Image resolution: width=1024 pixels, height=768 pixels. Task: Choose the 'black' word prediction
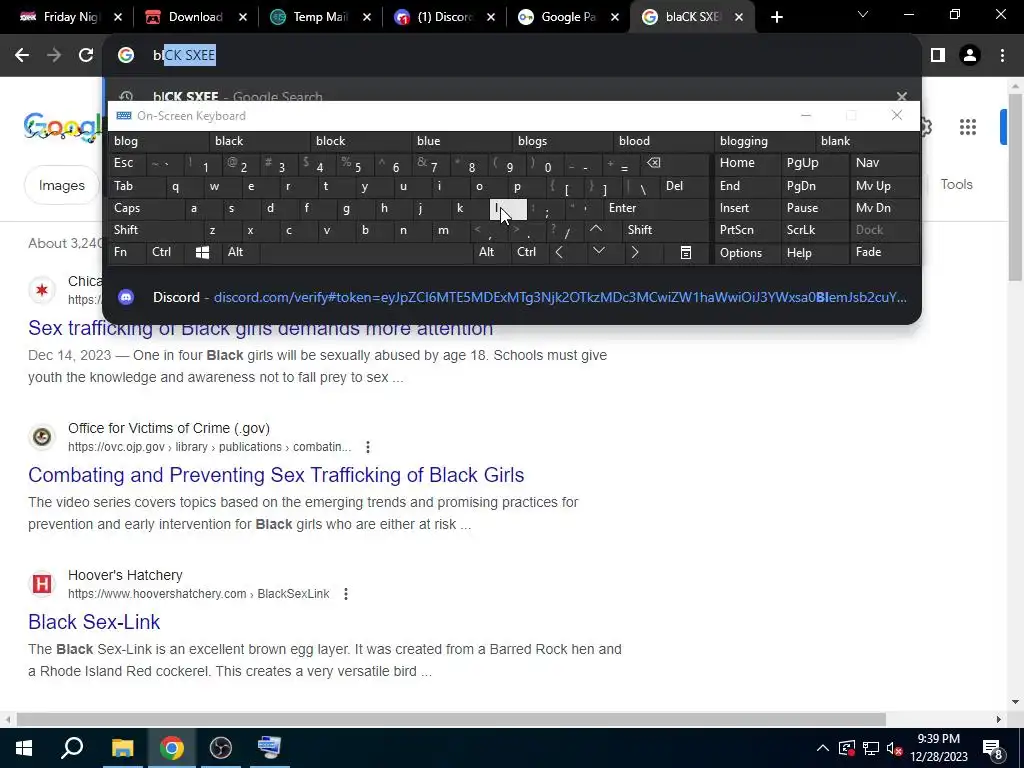[260, 141]
